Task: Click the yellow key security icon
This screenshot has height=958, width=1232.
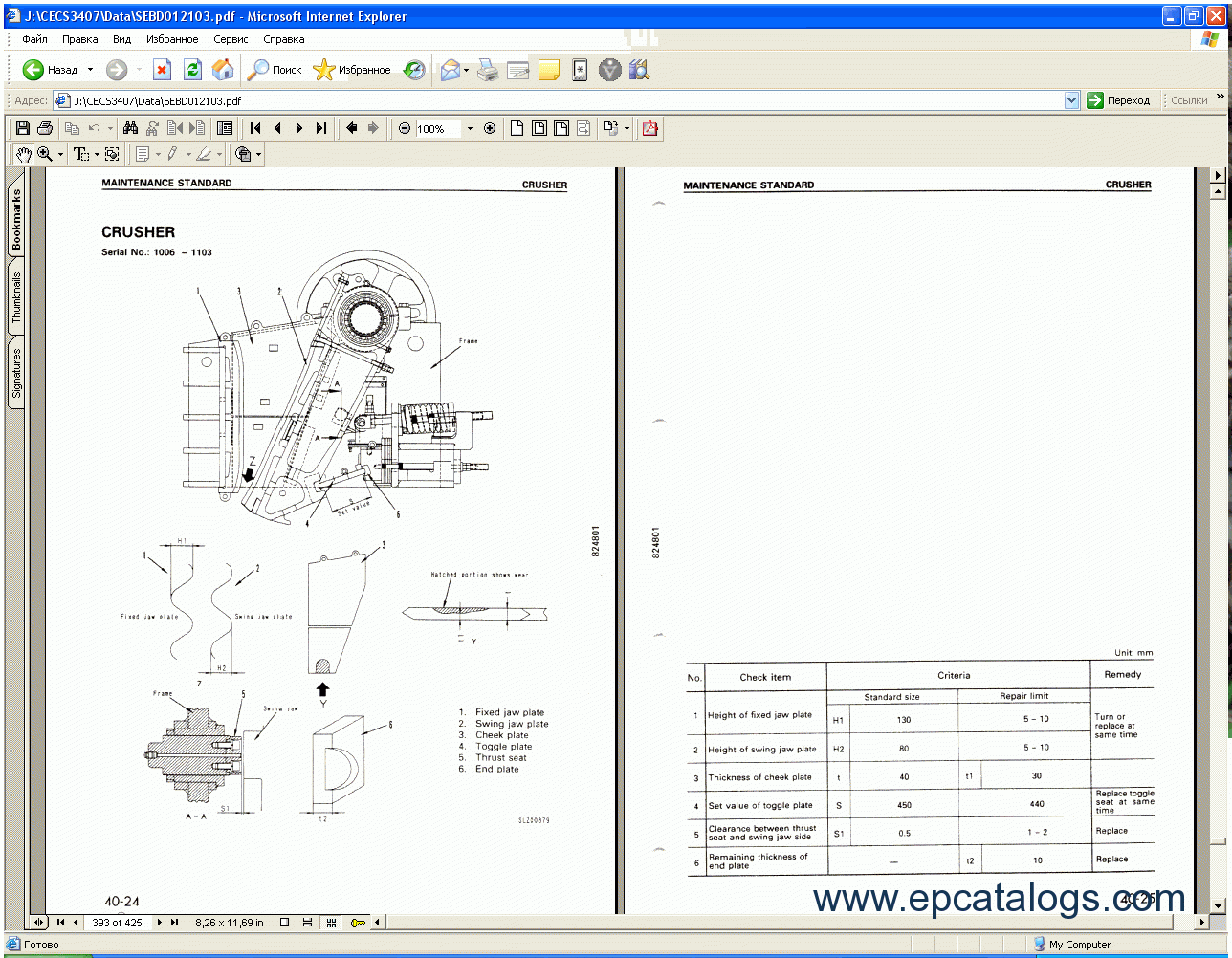Action: point(358,923)
